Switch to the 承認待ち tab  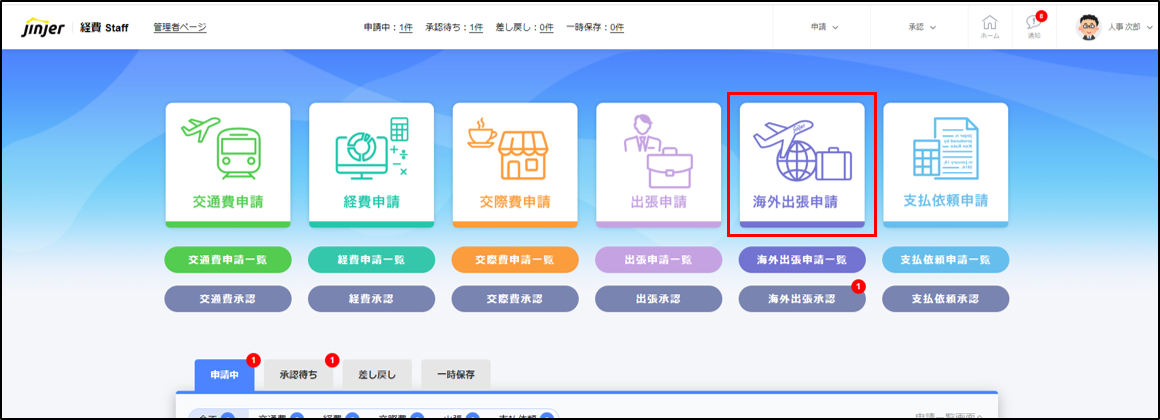pyautogui.click(x=298, y=374)
